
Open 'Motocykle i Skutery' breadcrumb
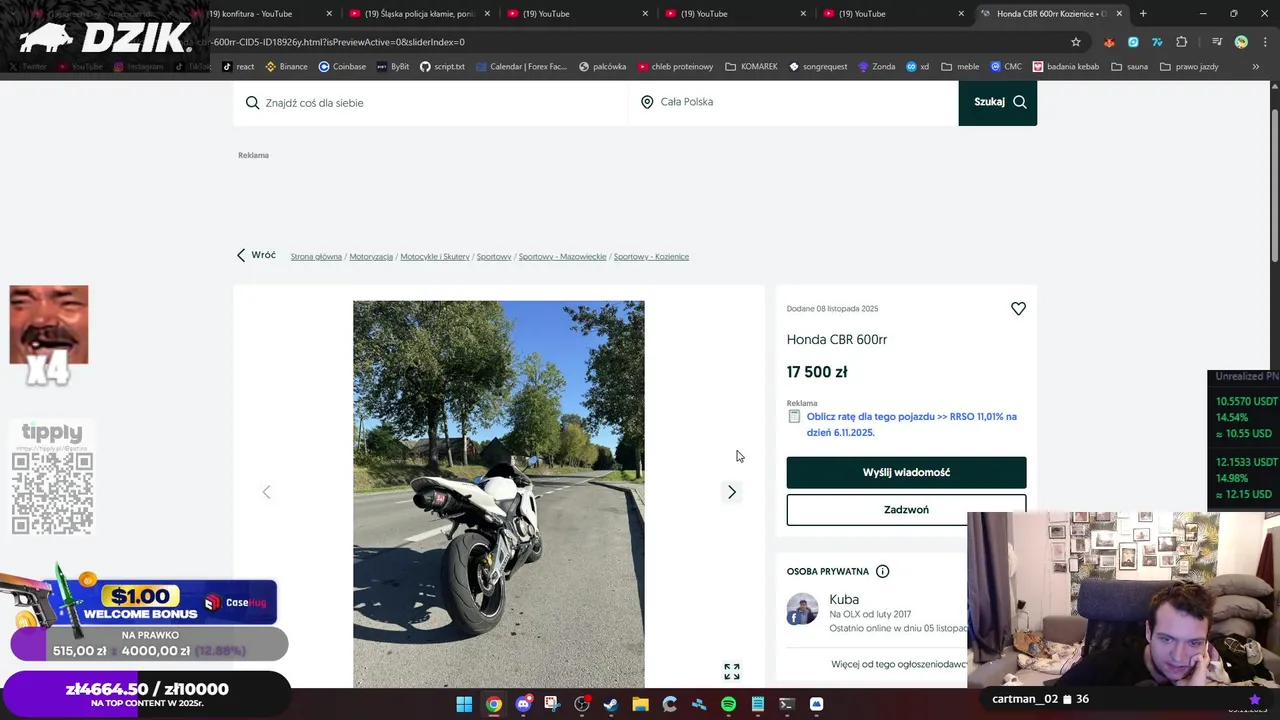pos(435,257)
